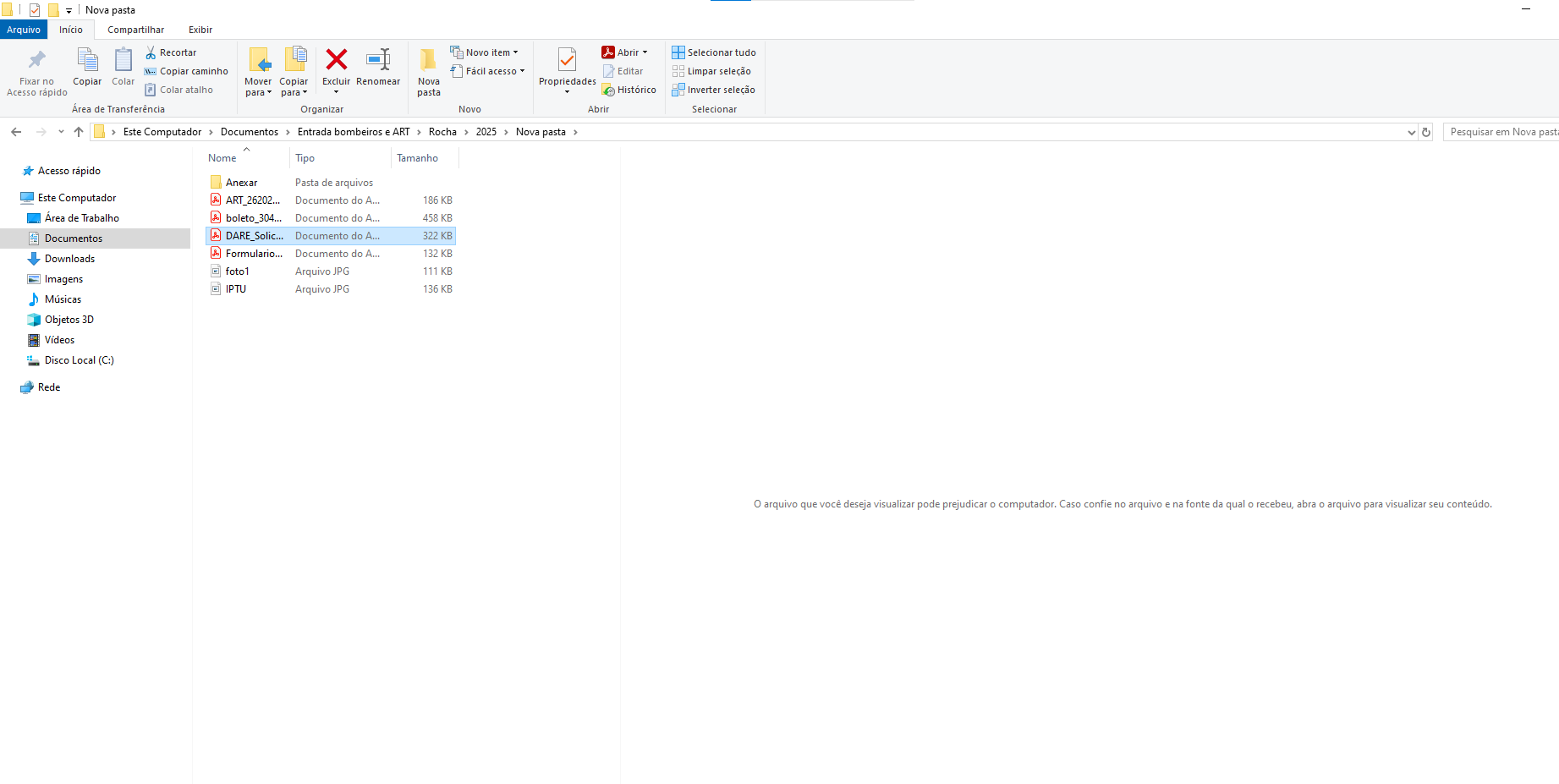
Task: Click the new folder quick access toolbar icon
Action: [53, 10]
